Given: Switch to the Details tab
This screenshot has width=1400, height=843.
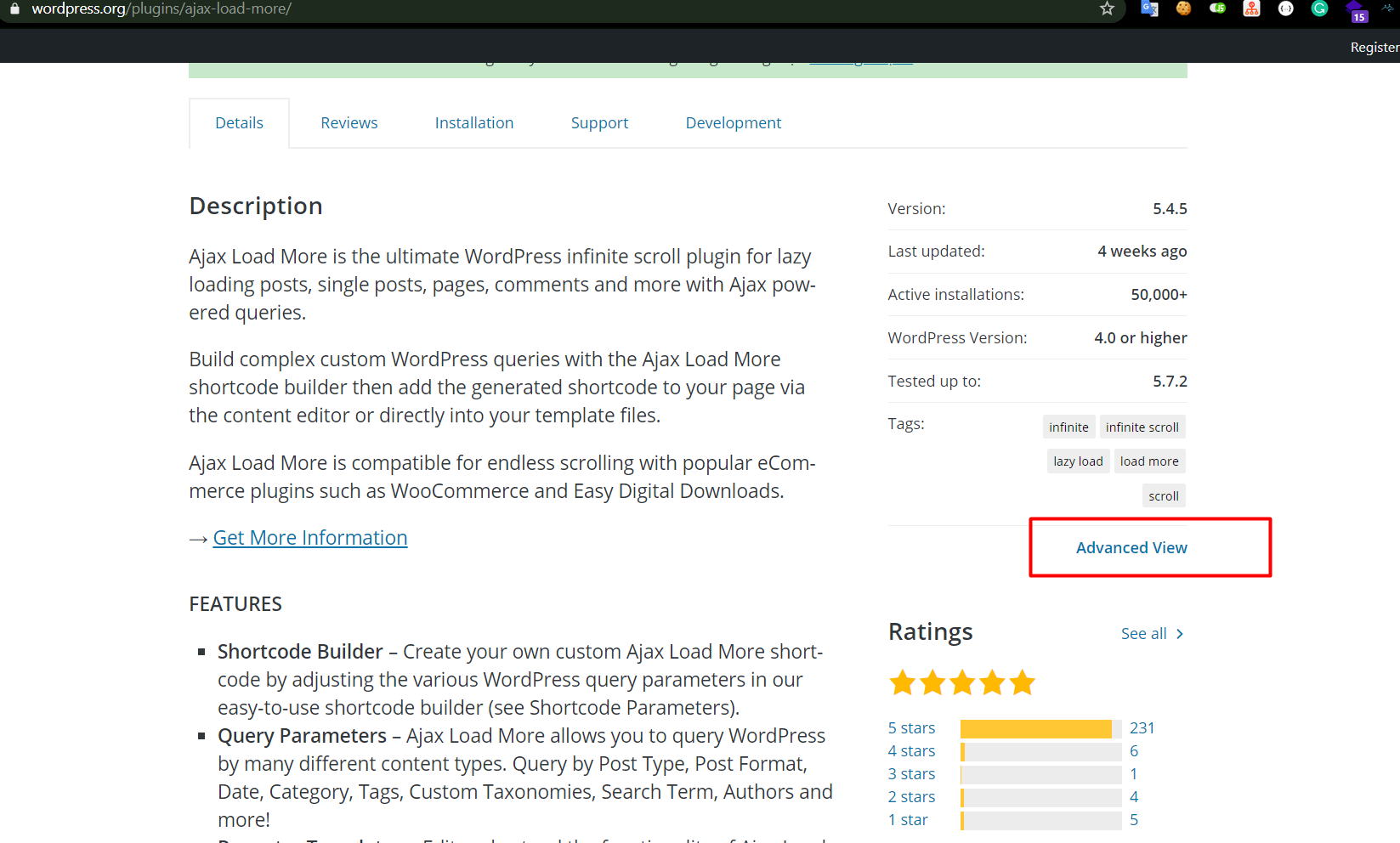Looking at the screenshot, I should click(239, 123).
